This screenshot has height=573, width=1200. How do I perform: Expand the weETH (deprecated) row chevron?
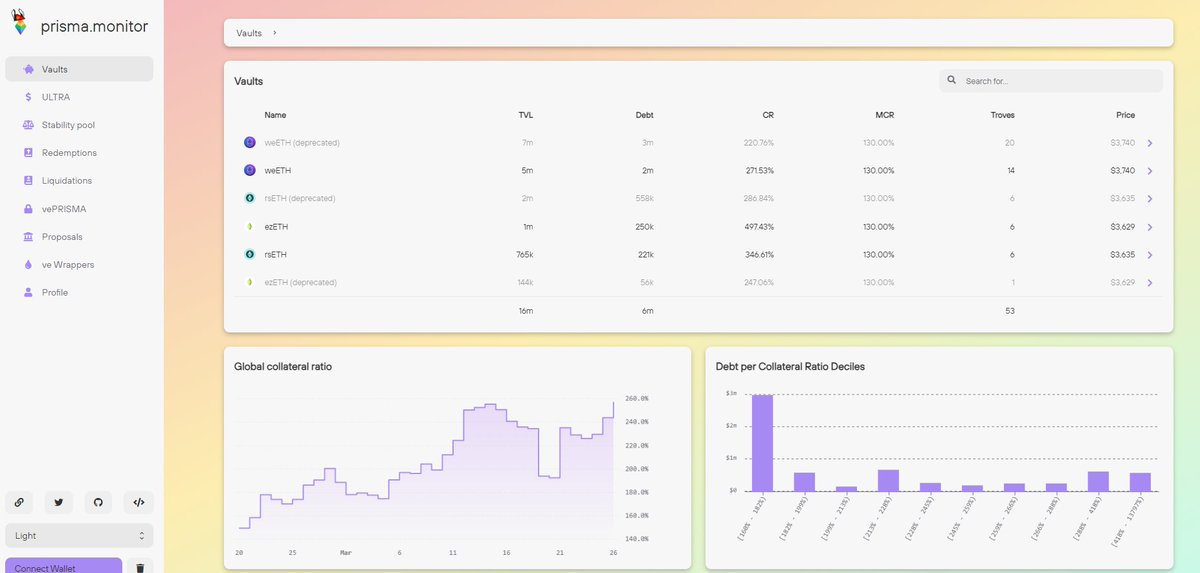point(1150,143)
